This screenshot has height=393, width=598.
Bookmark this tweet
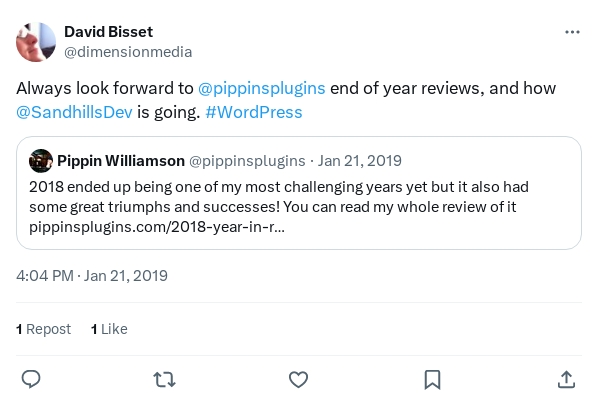pyautogui.click(x=432, y=380)
